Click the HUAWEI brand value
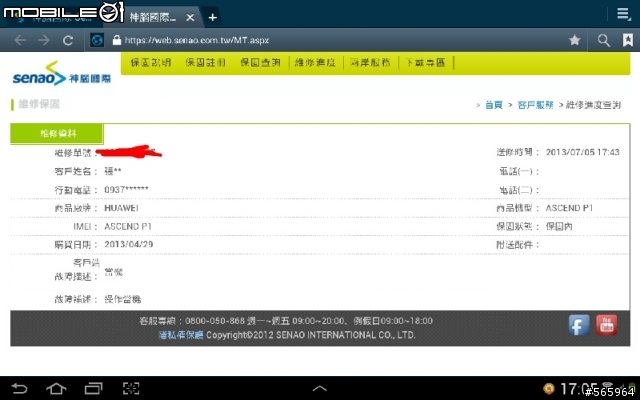Viewport: 640px width, 400px height. click(121, 208)
